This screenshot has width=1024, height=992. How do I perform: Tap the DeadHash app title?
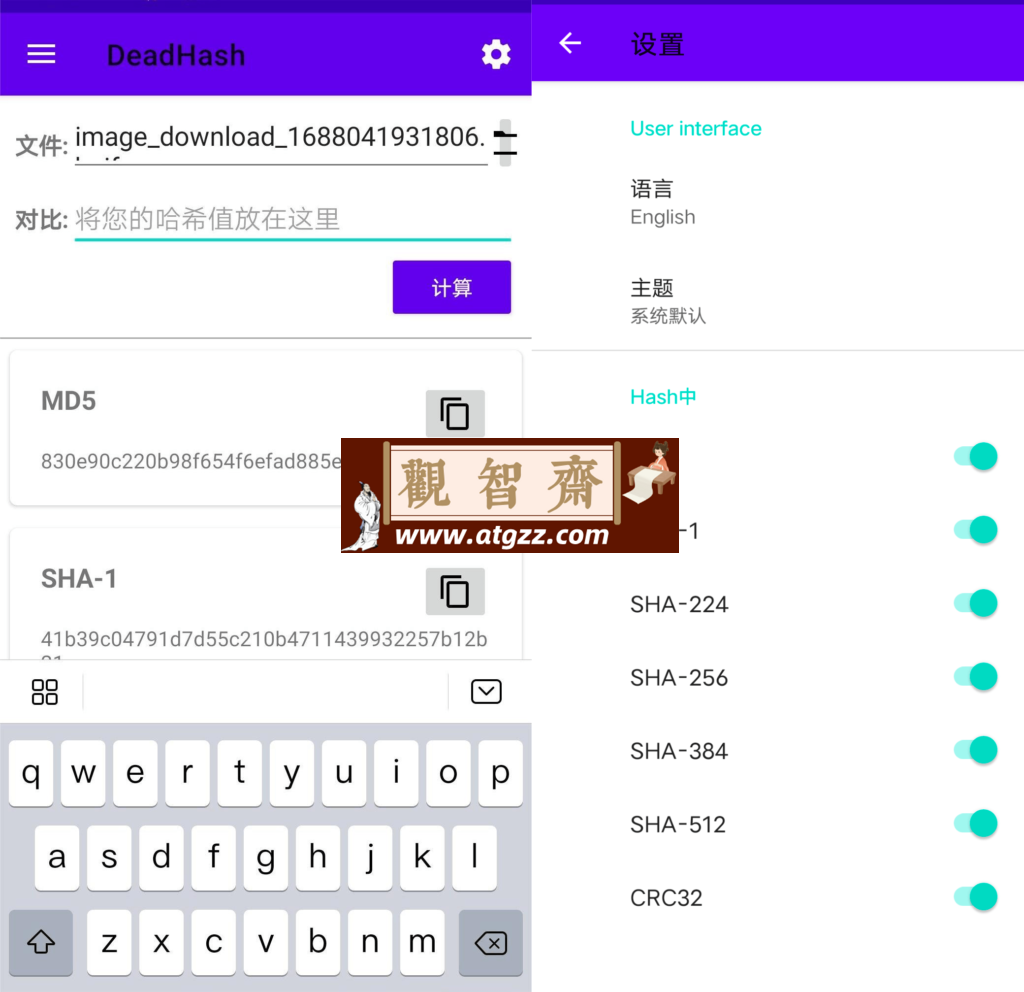[x=176, y=56]
